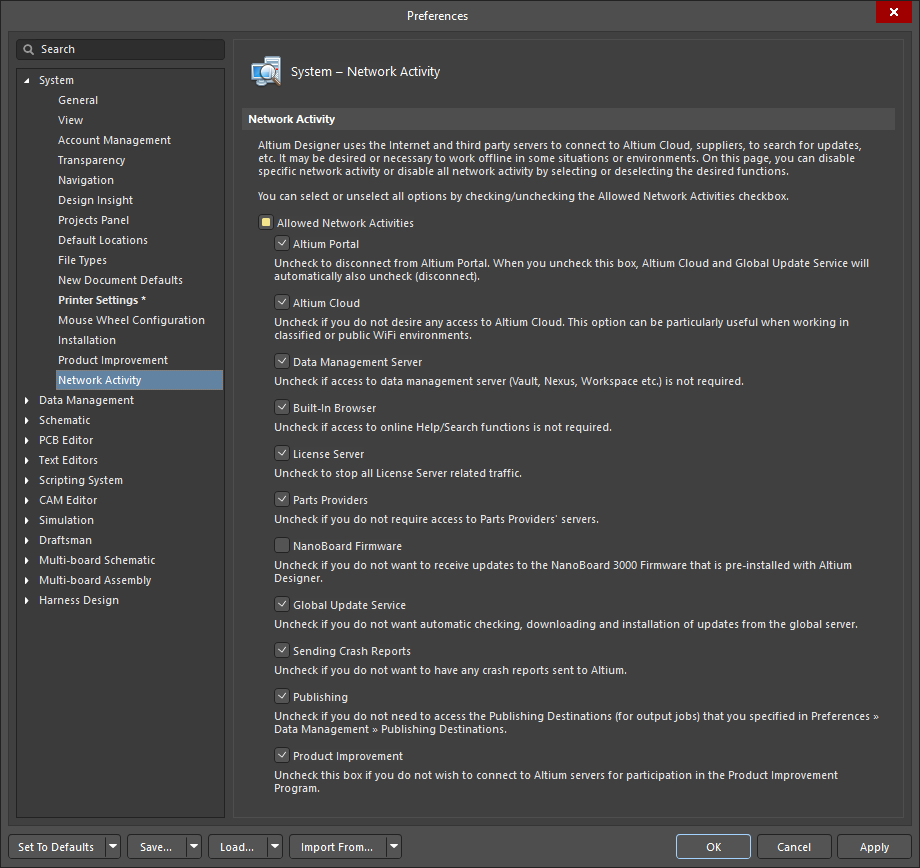Focus the Search input field
The image size is (920, 868).
click(120, 49)
